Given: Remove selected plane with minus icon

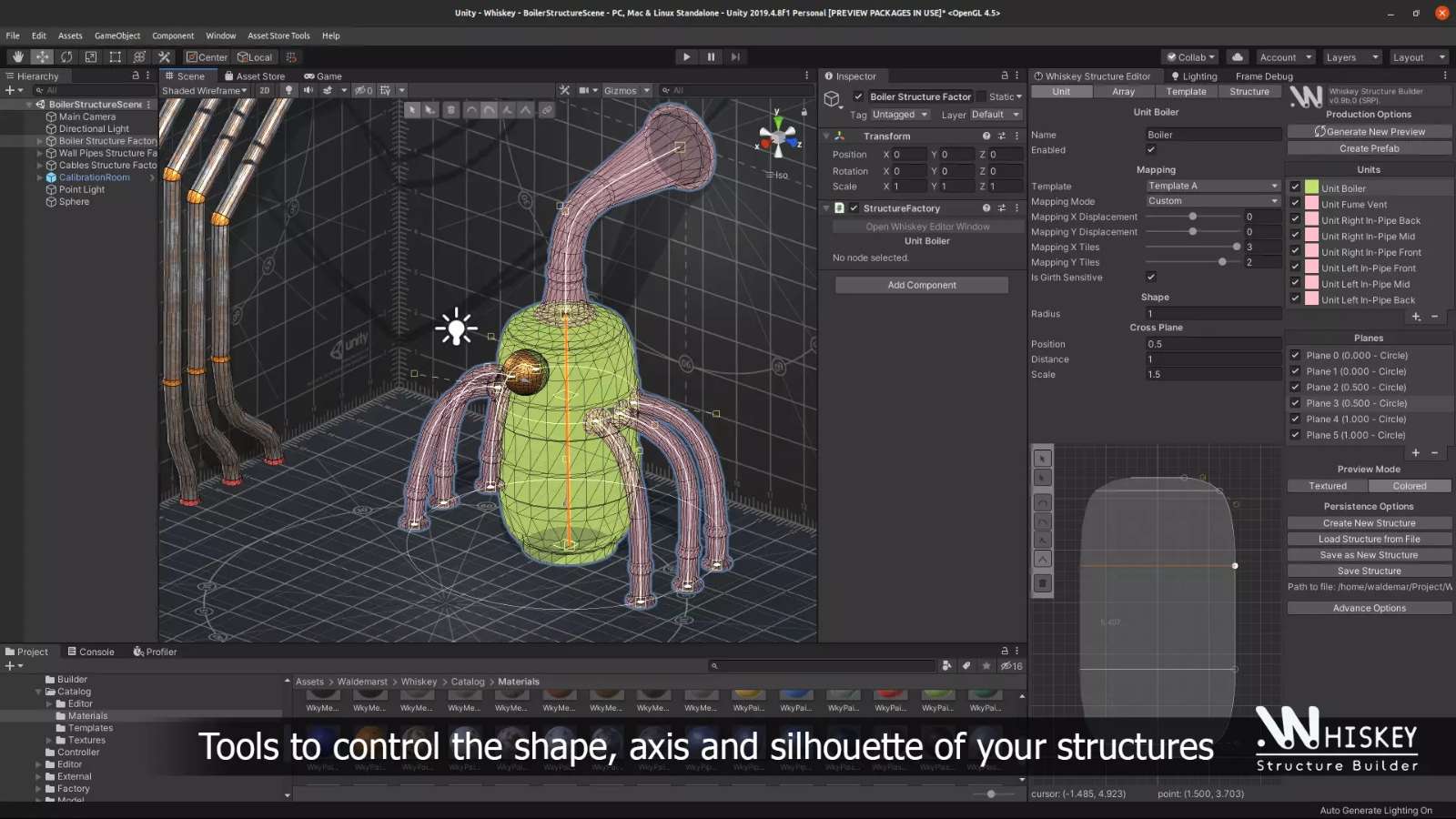Looking at the screenshot, I should click(x=1434, y=452).
